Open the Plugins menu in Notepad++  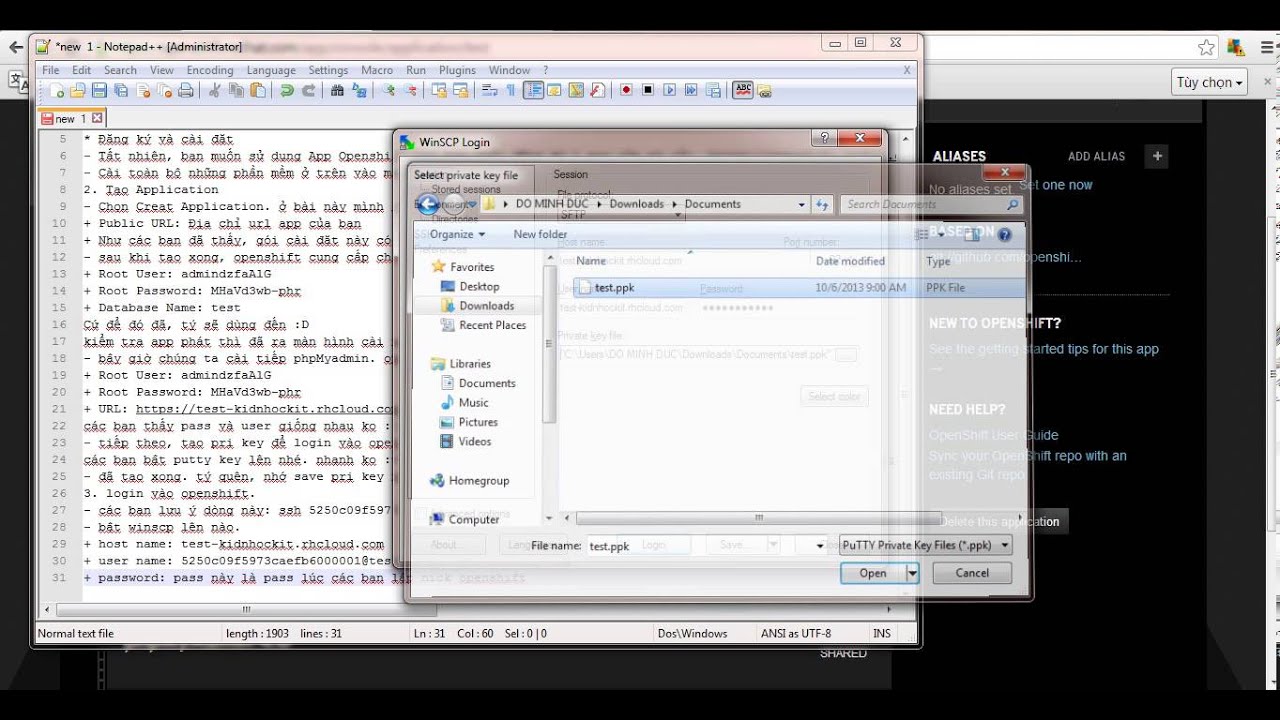458,70
